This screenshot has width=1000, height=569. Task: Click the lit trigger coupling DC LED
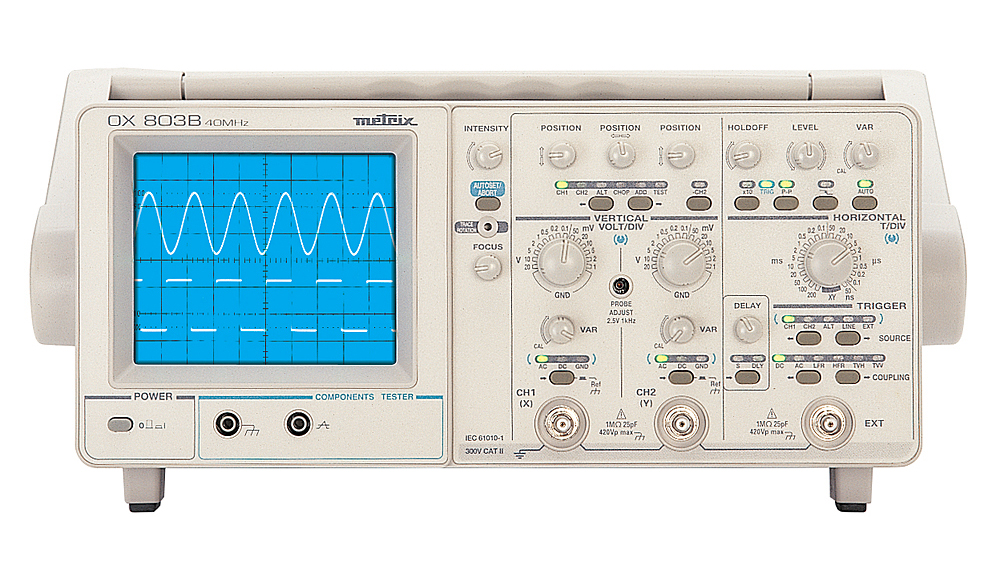779,358
